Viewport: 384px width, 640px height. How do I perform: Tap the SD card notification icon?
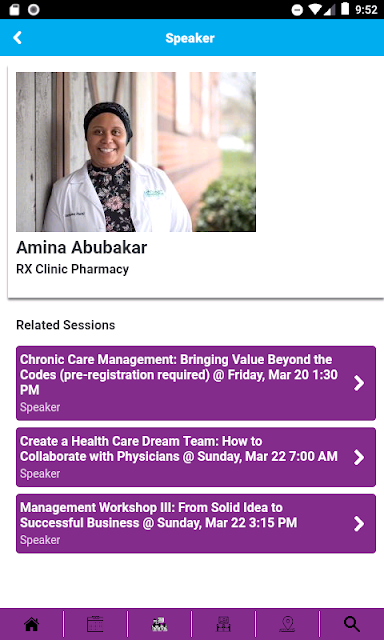tap(14, 9)
